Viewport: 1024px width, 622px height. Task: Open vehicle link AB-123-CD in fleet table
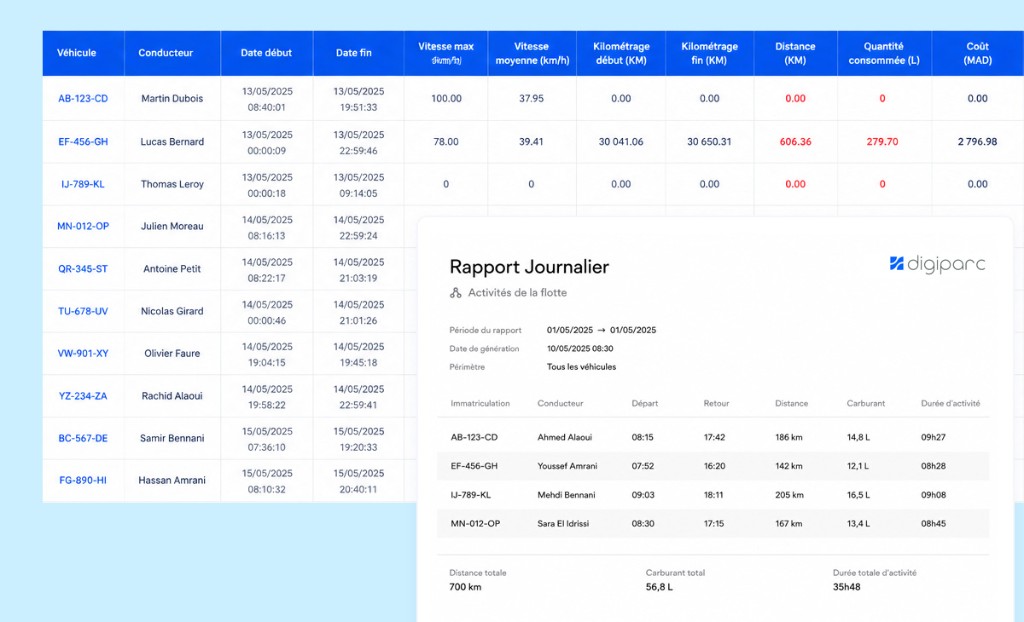click(83, 99)
